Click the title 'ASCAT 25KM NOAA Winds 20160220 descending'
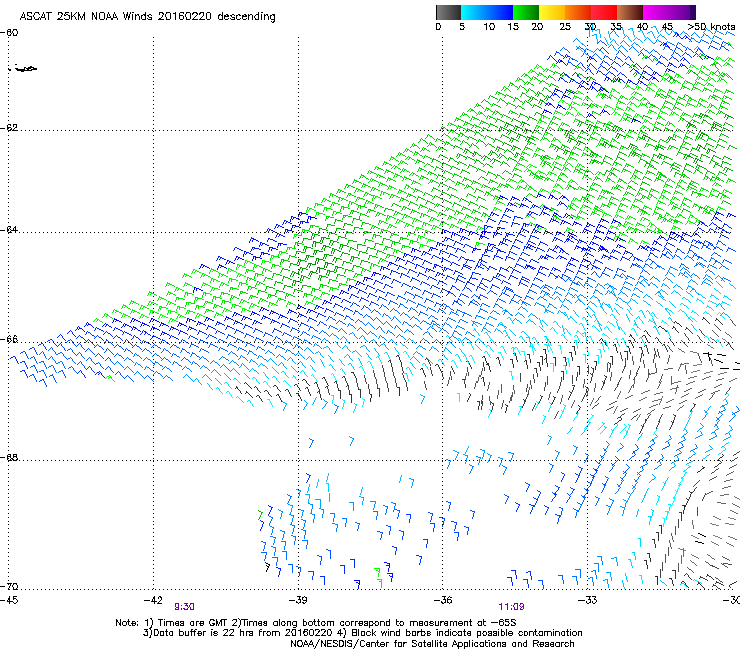Screen dimensions: 740x650 click(147, 17)
